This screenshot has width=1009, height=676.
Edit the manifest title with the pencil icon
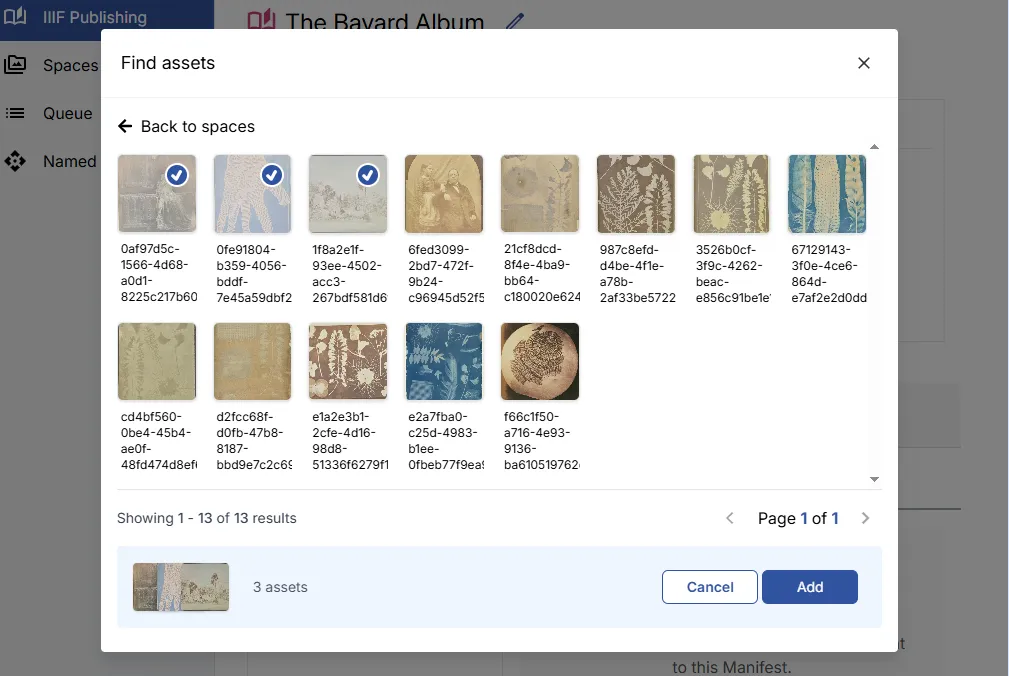coord(514,21)
